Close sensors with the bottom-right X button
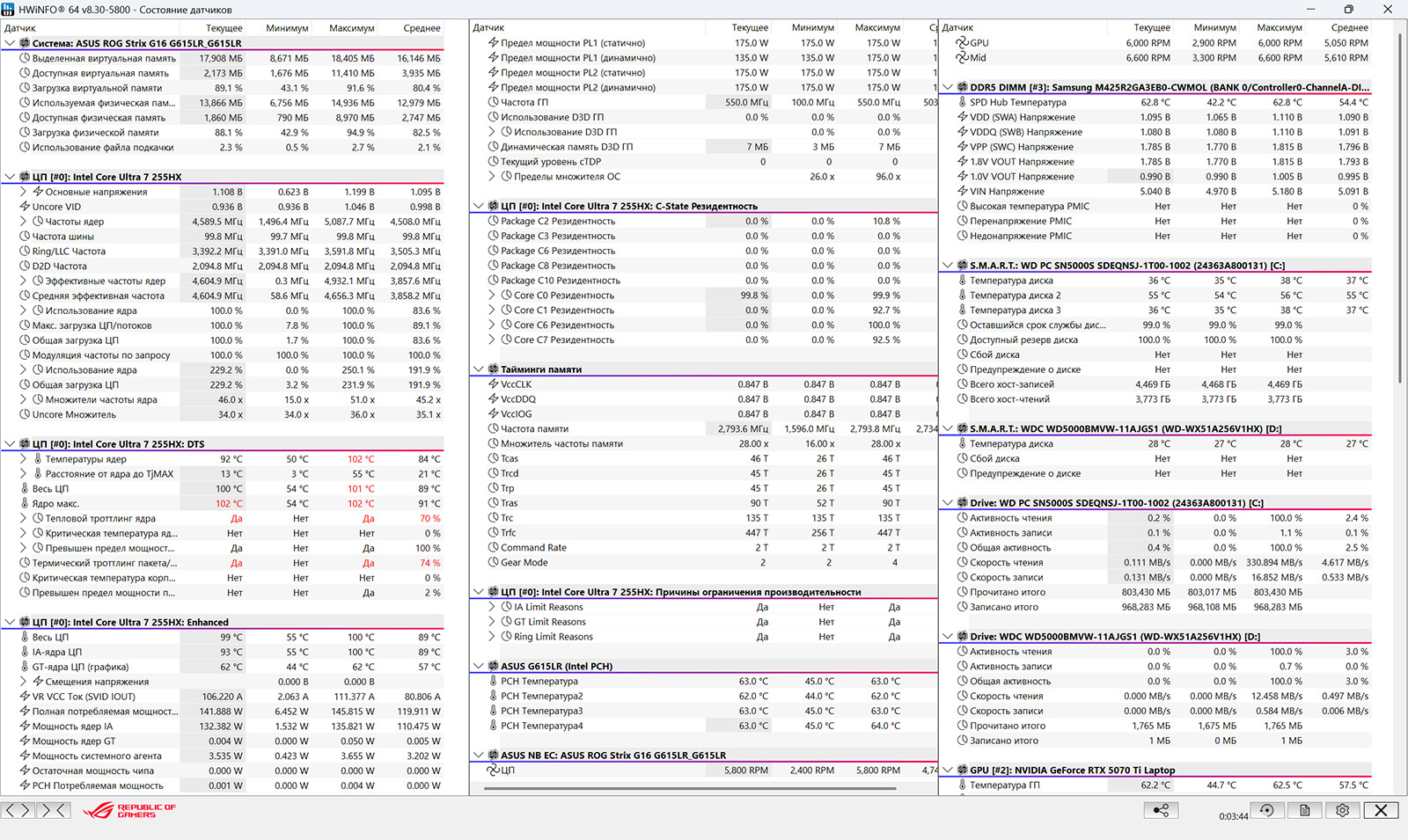This screenshot has width=1408, height=840. click(x=1381, y=810)
